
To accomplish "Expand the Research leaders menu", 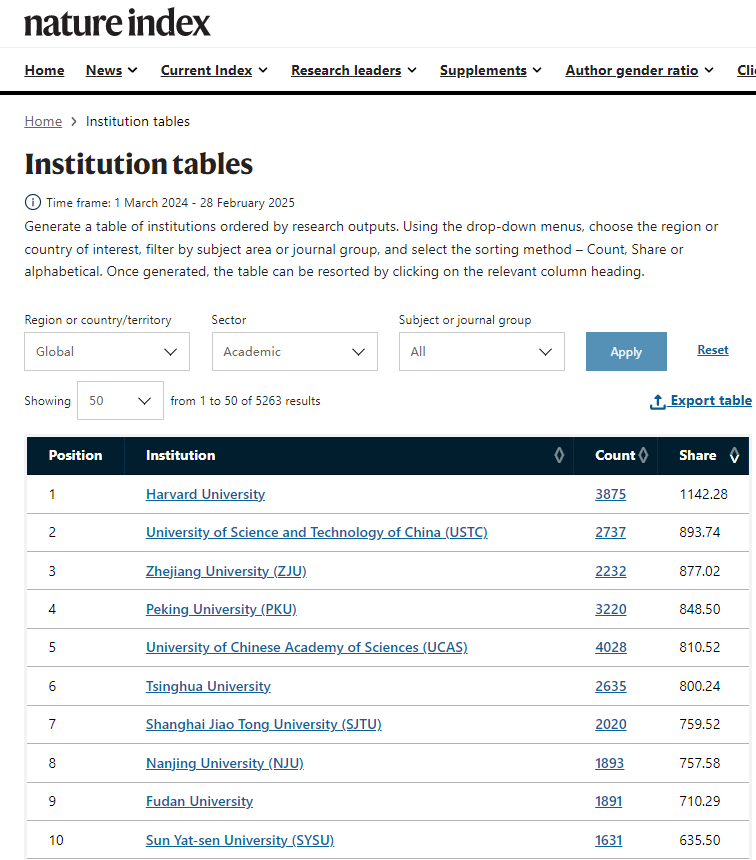I will click(x=354, y=70).
